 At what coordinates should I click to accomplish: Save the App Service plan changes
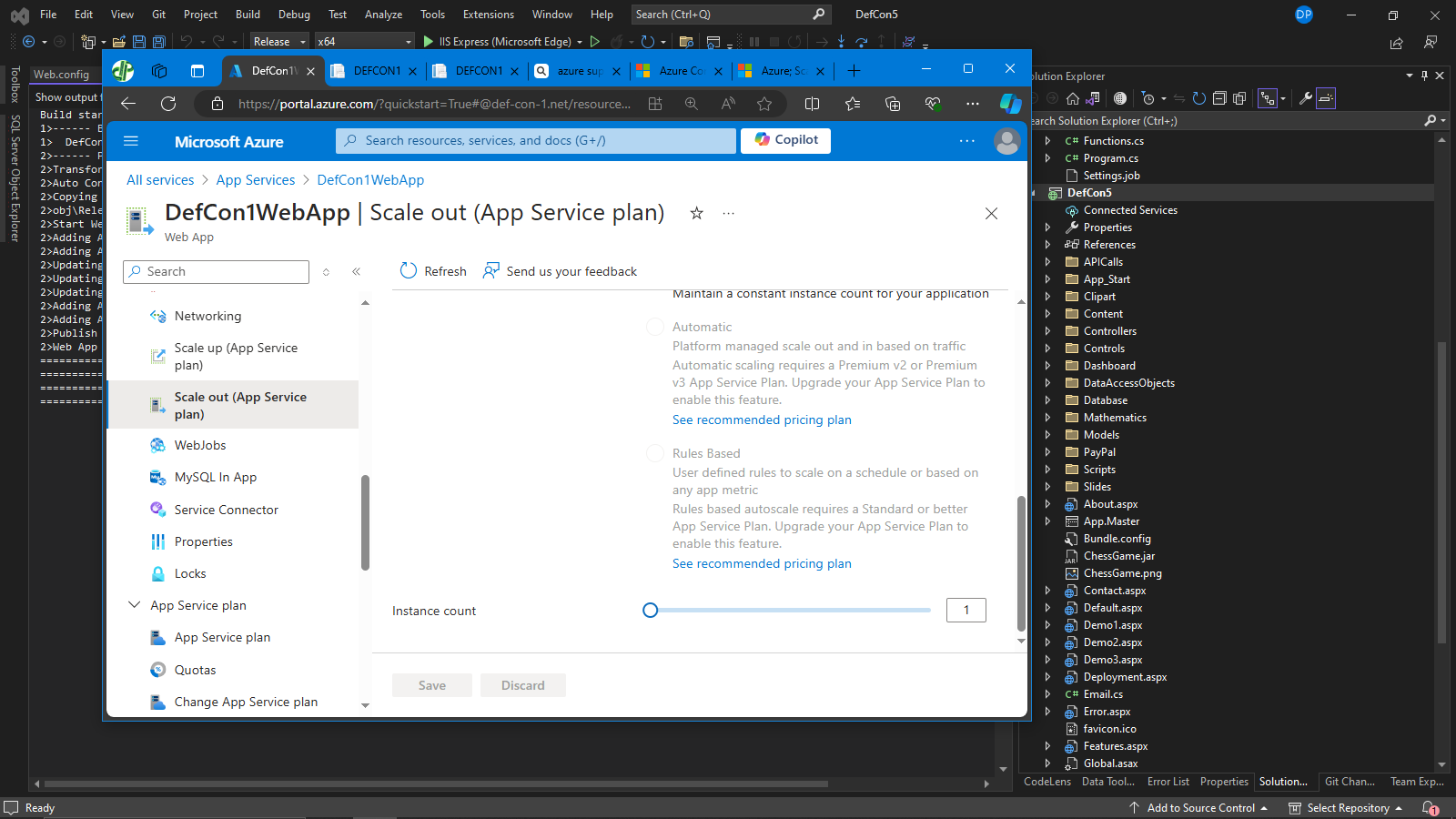click(x=431, y=684)
